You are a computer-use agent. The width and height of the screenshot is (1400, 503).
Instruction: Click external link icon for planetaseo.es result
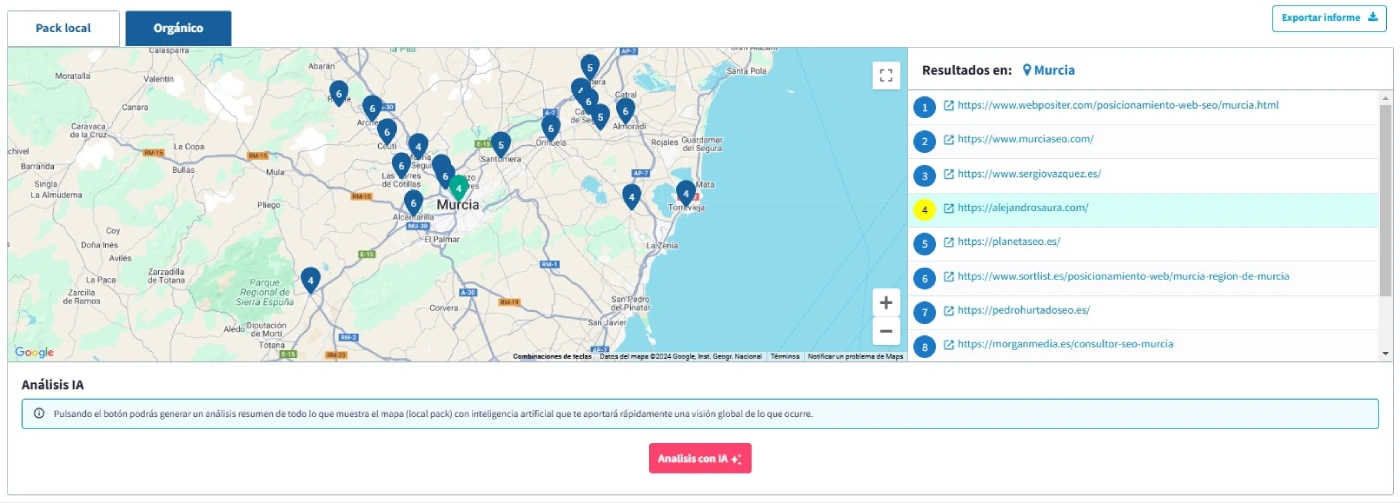(x=949, y=242)
